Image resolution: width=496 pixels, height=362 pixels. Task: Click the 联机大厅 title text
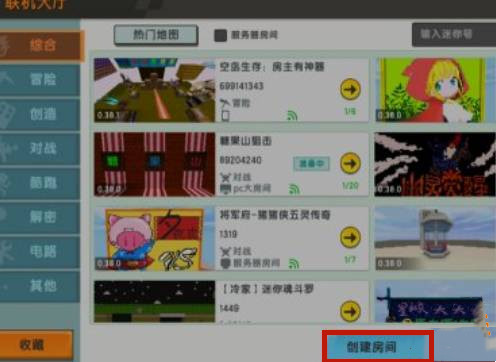(34, 5)
